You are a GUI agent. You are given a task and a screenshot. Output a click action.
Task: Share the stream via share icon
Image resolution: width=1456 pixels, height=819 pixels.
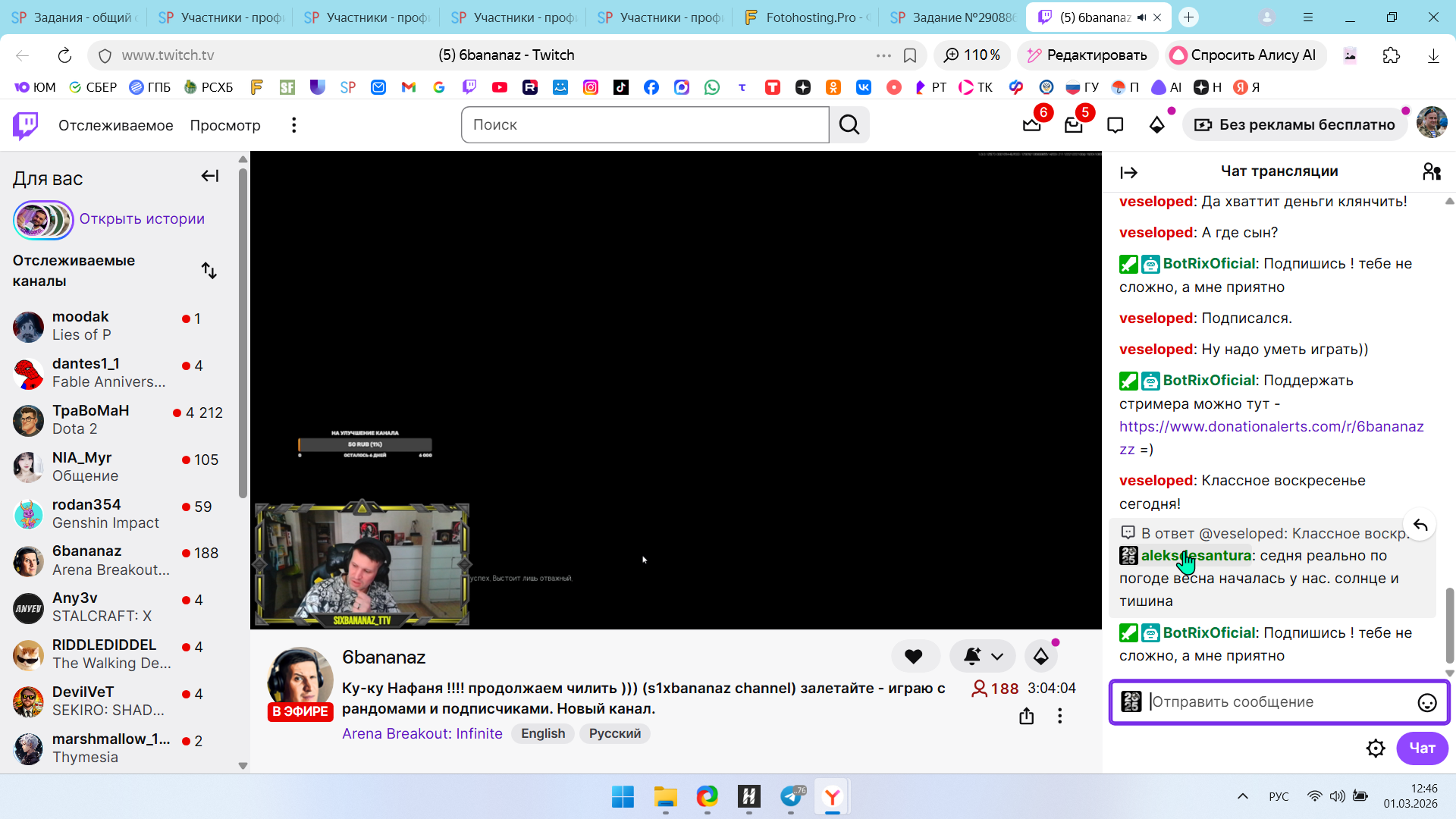coord(1026,716)
